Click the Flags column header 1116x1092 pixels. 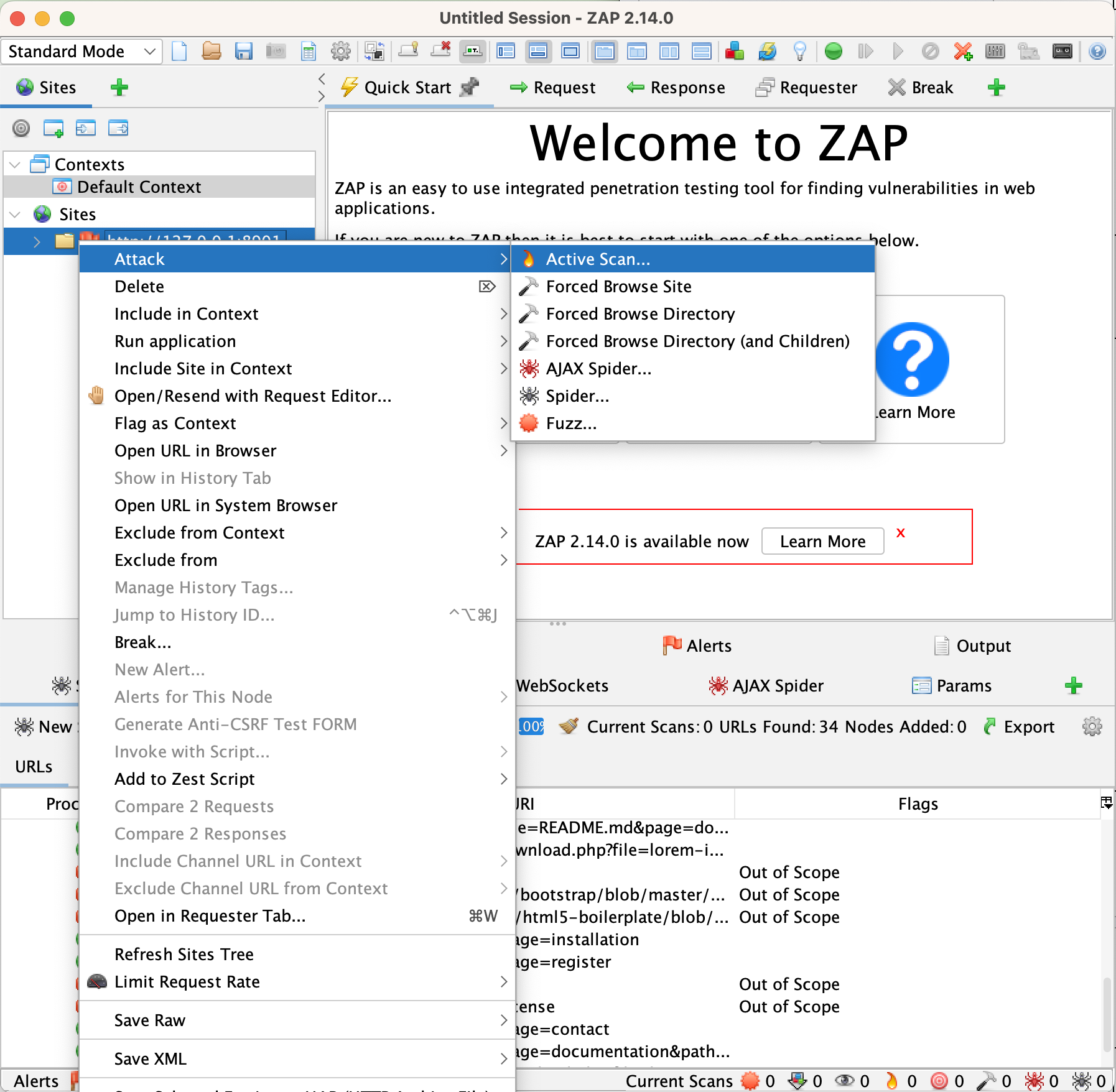click(x=918, y=803)
